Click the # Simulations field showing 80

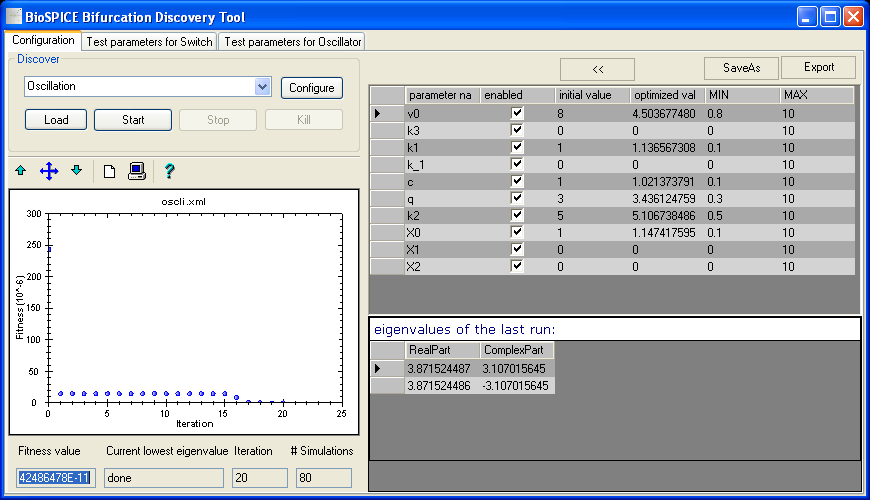[324, 478]
